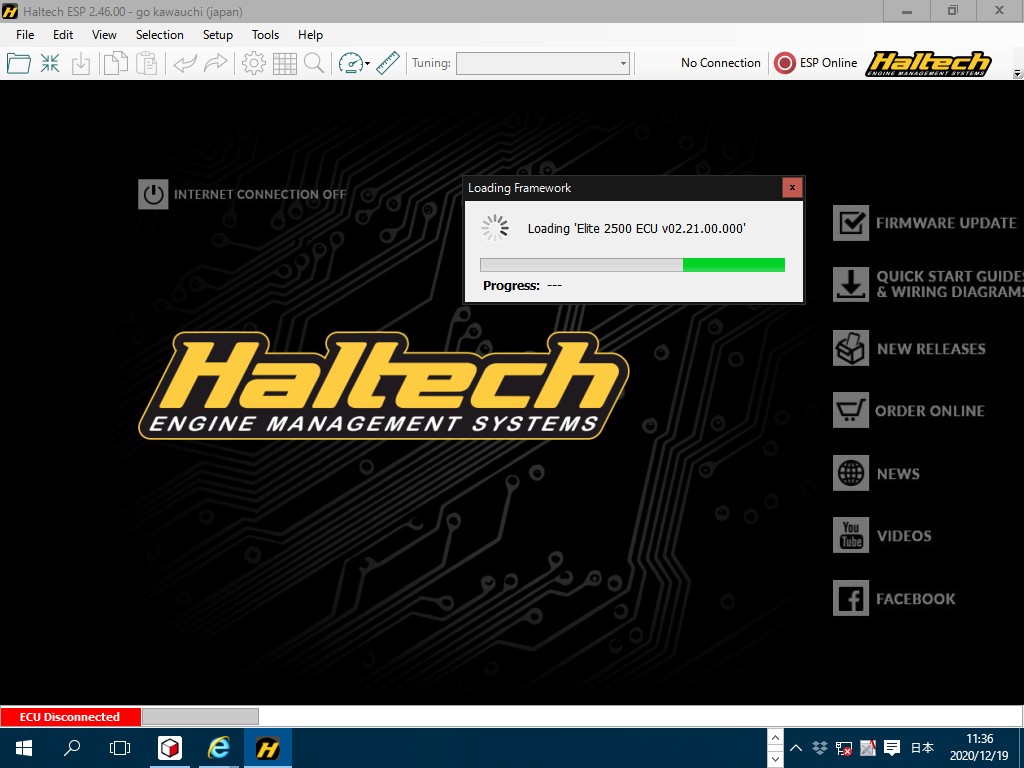This screenshot has width=1024, height=768.
Task: Click the Haltech ESP taskbar icon
Action: pos(268,748)
